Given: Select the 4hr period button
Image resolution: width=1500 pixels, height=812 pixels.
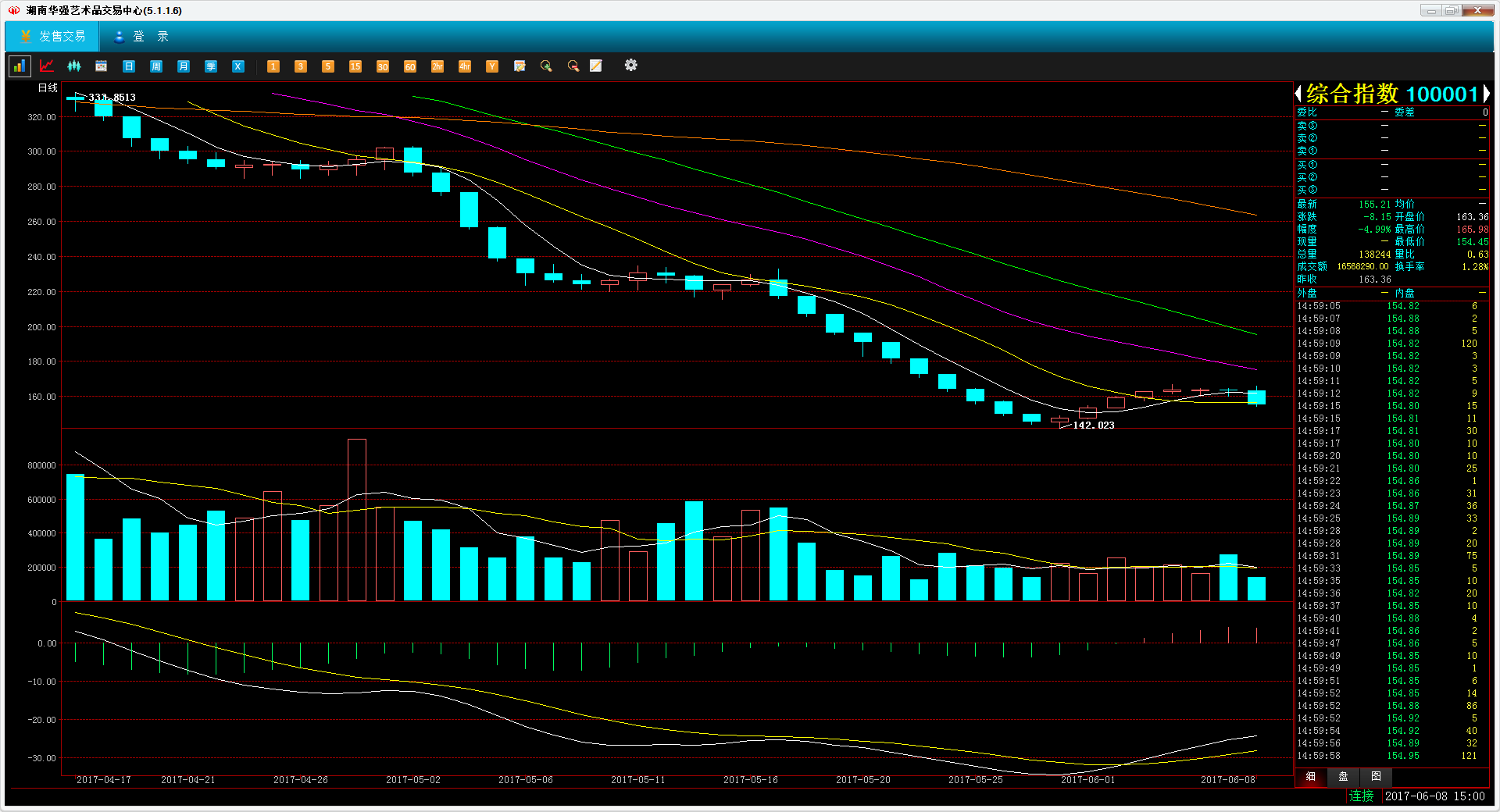Looking at the screenshot, I should [465, 66].
